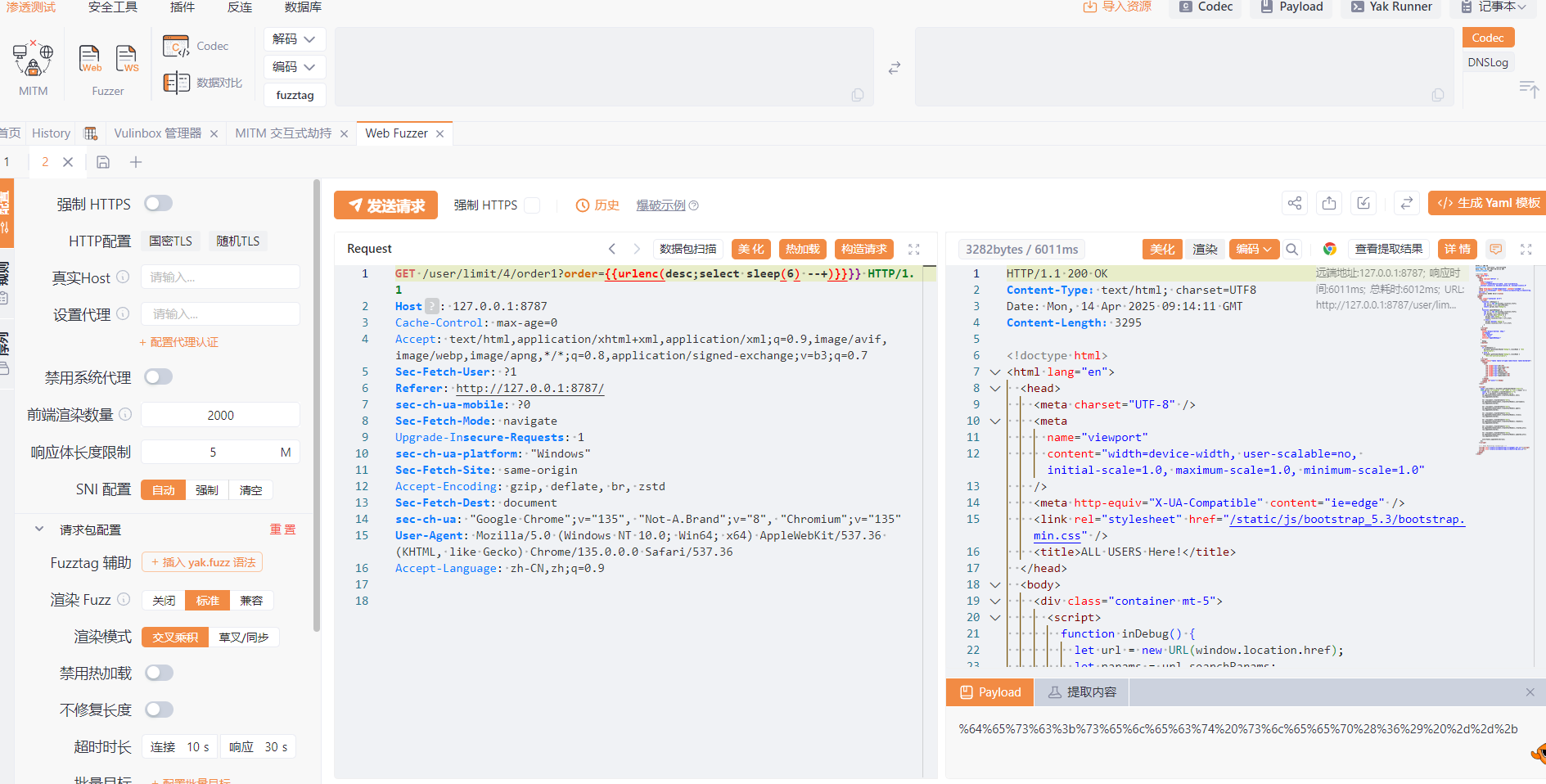
Task: Switch to the 提取内容 tab
Action: (1082, 692)
